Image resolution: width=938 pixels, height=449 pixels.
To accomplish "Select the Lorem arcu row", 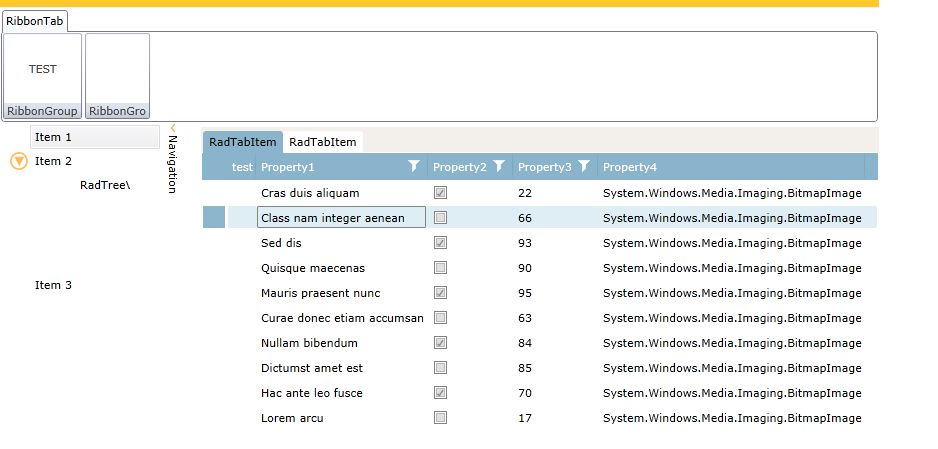I will pos(292,418).
